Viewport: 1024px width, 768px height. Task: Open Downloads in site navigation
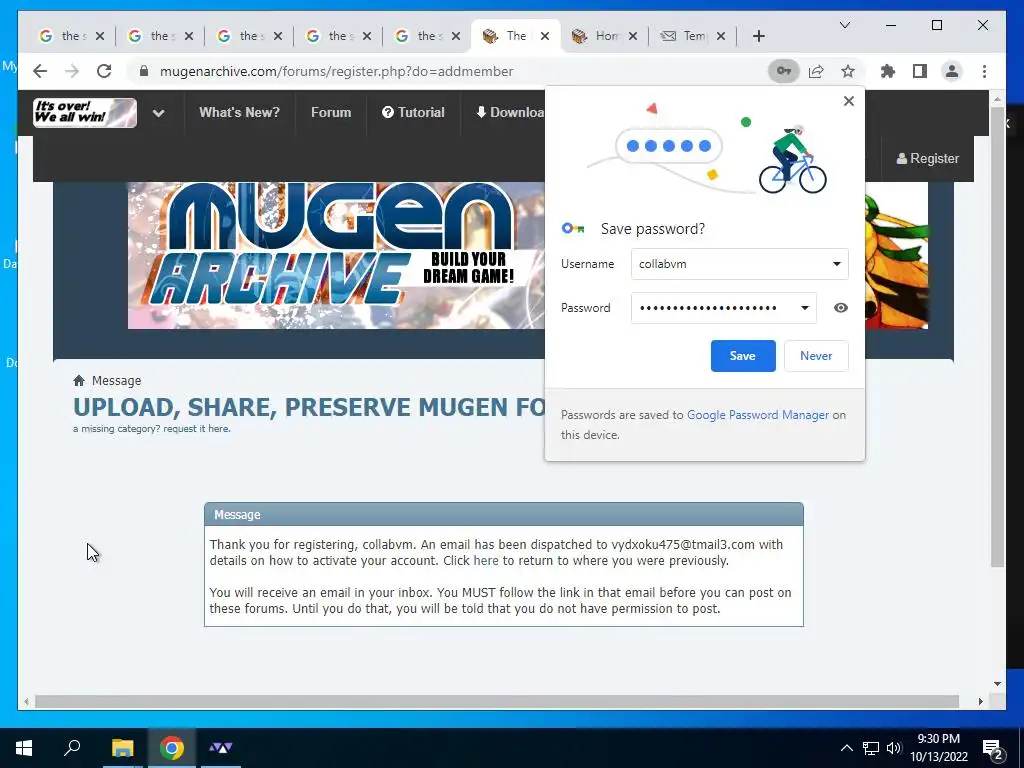click(x=510, y=112)
